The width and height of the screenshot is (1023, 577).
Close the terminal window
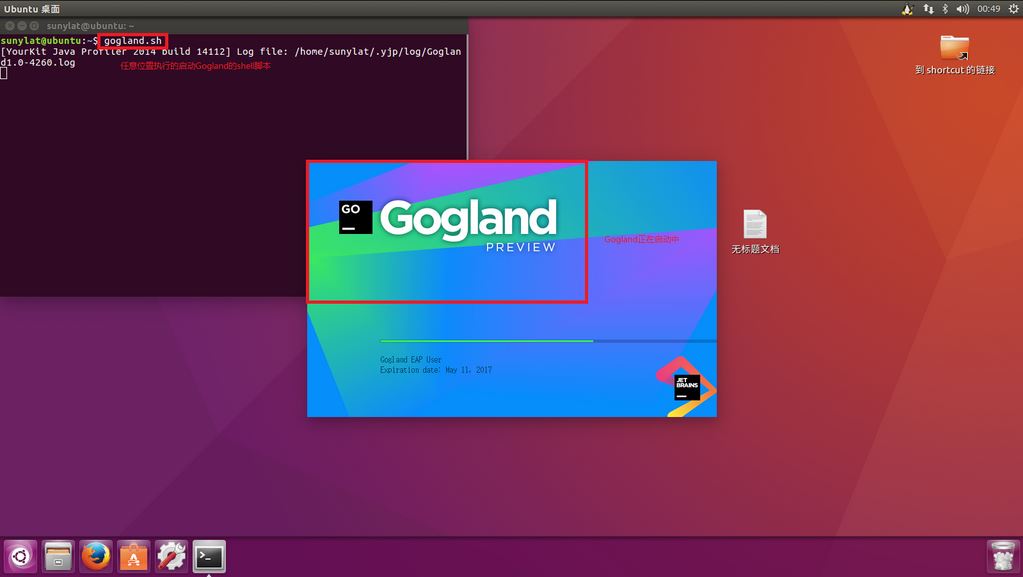click(10, 26)
